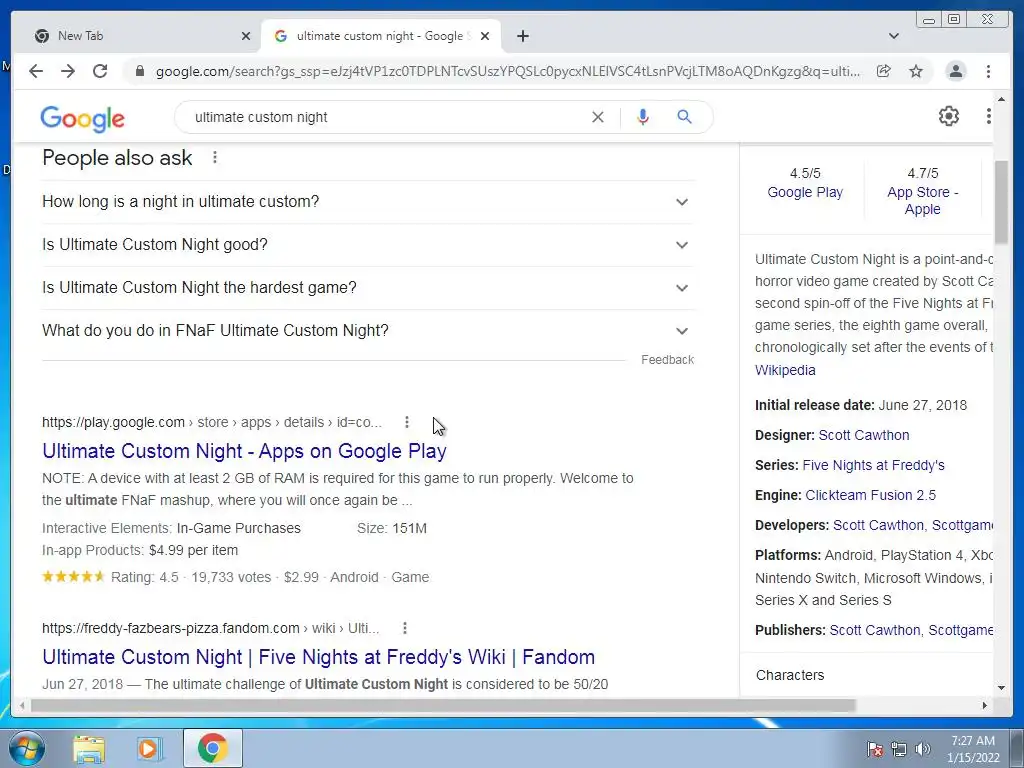Click the play.google.com result URL breadcrumb
The height and width of the screenshot is (768, 1024).
pyautogui.click(x=212, y=423)
